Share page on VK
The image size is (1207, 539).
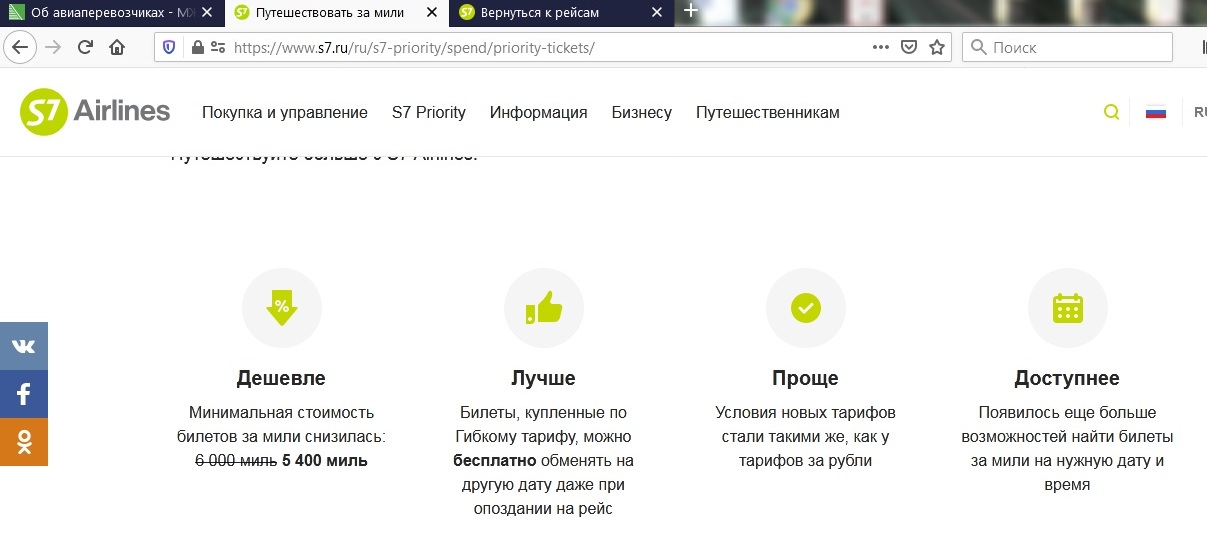click(24, 346)
